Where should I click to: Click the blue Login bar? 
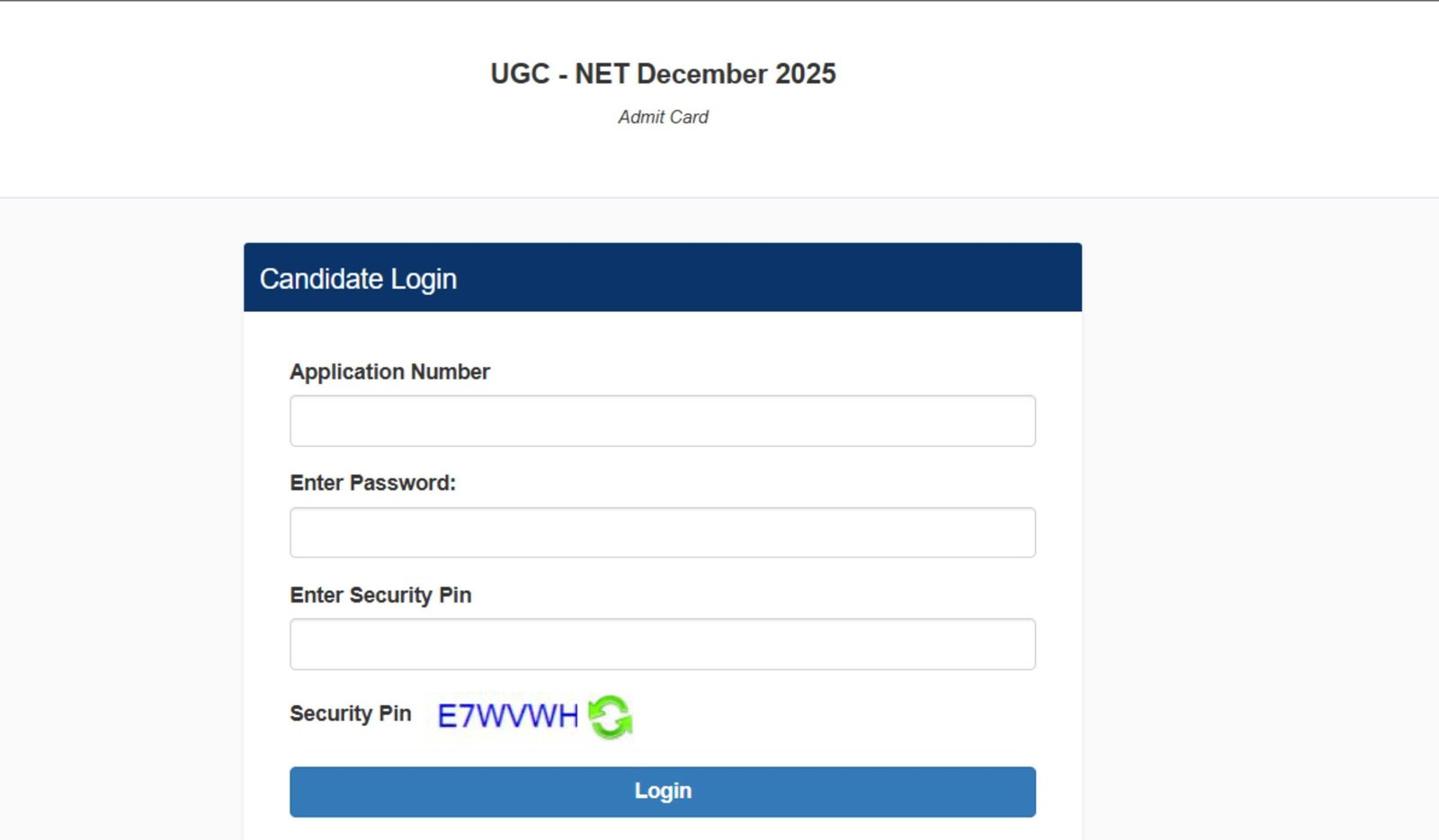(662, 791)
